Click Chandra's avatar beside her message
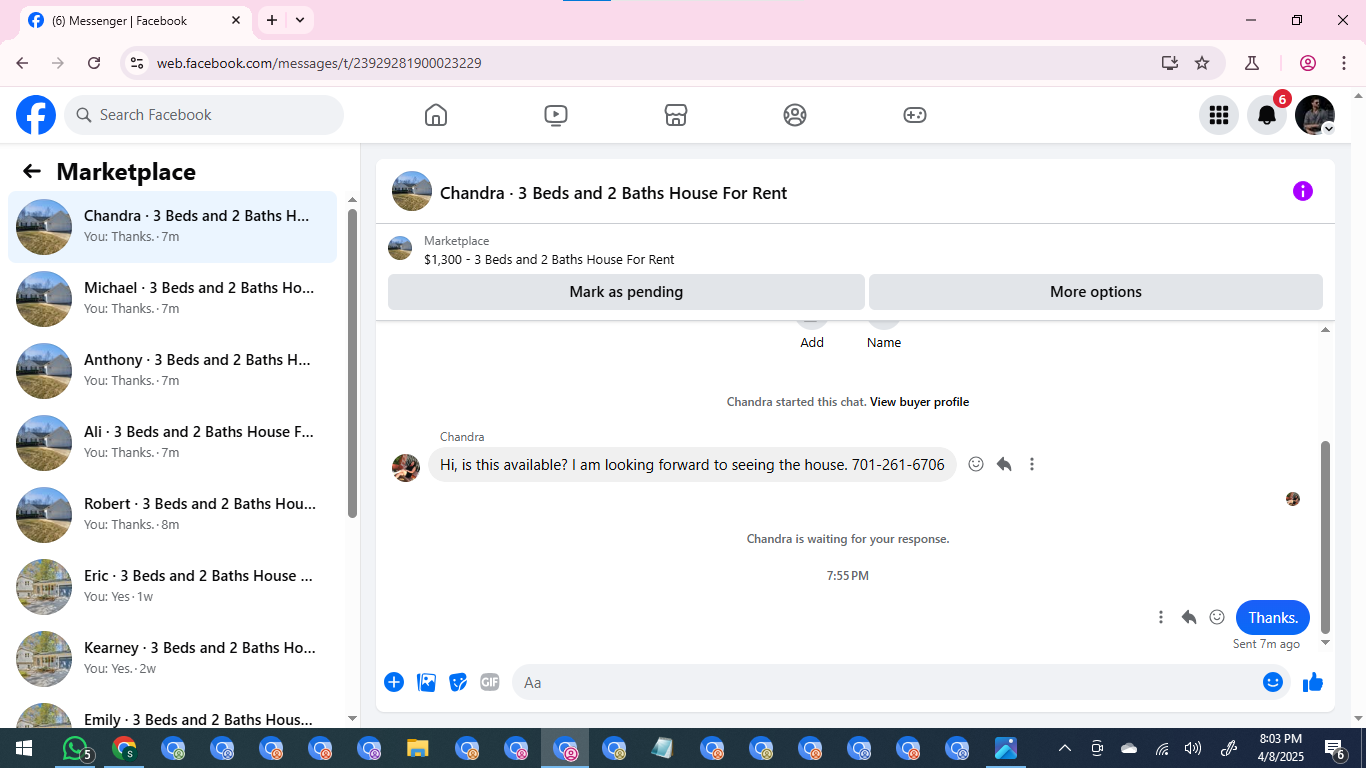The image size is (1366, 768). (406, 468)
